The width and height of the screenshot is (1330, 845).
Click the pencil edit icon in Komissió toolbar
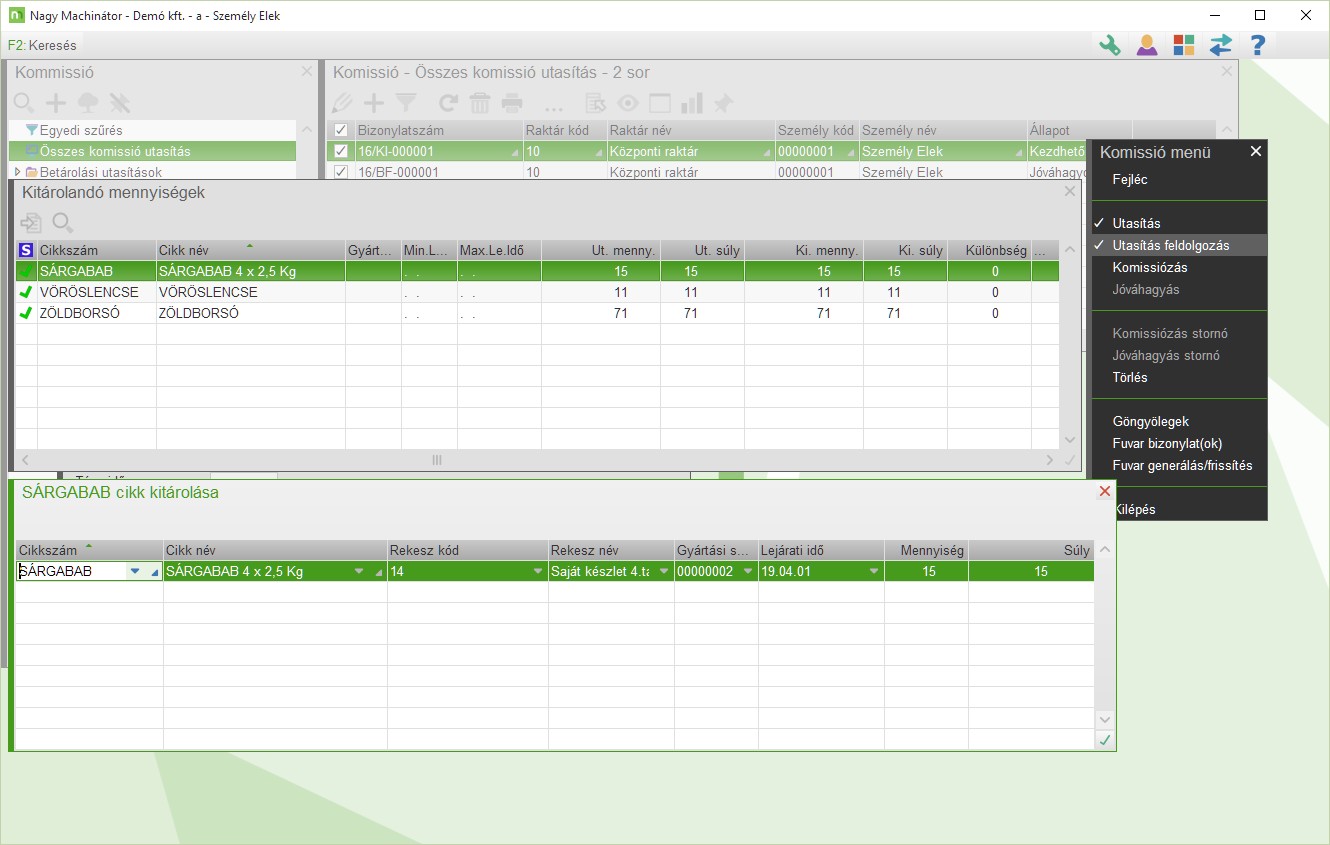343,102
